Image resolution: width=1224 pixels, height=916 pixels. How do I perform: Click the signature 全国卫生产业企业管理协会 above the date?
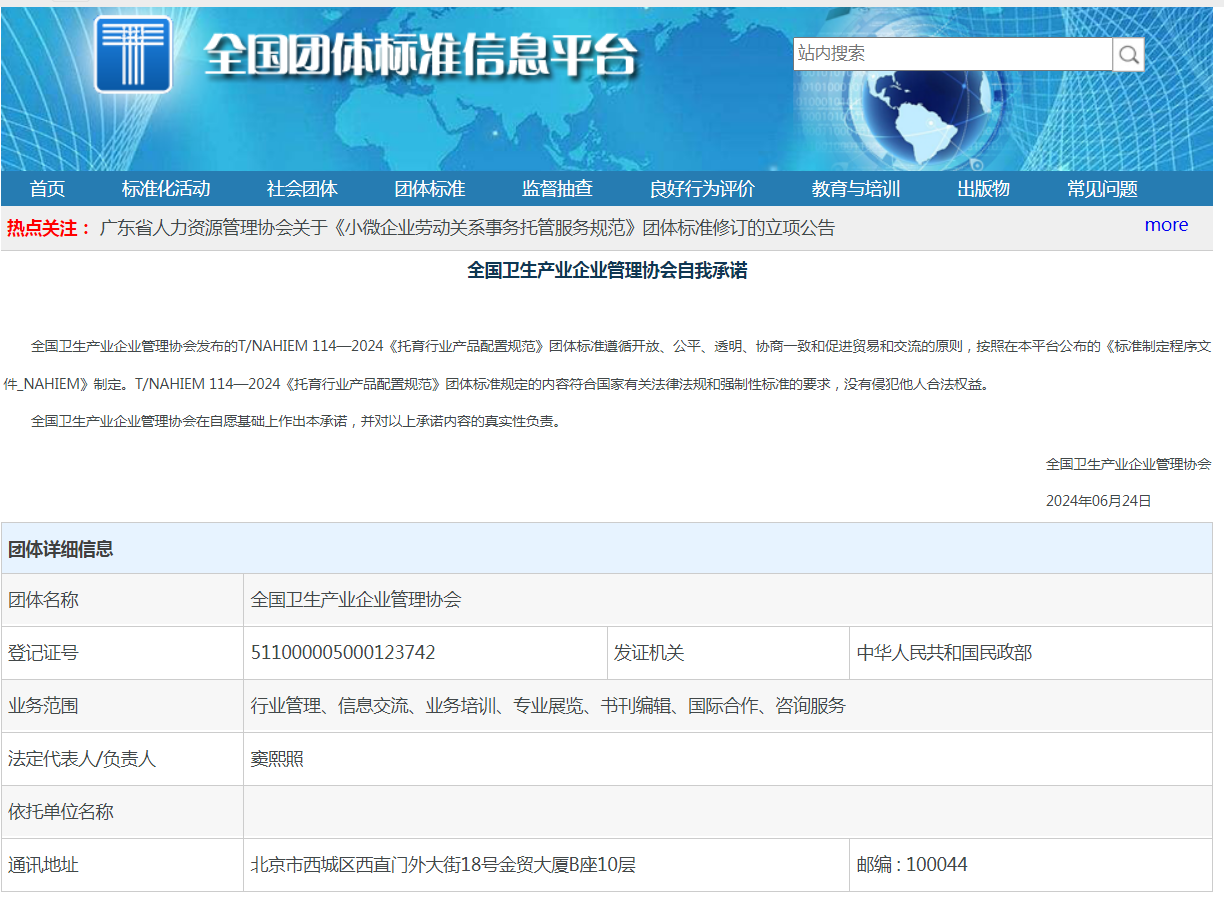click(x=1128, y=464)
